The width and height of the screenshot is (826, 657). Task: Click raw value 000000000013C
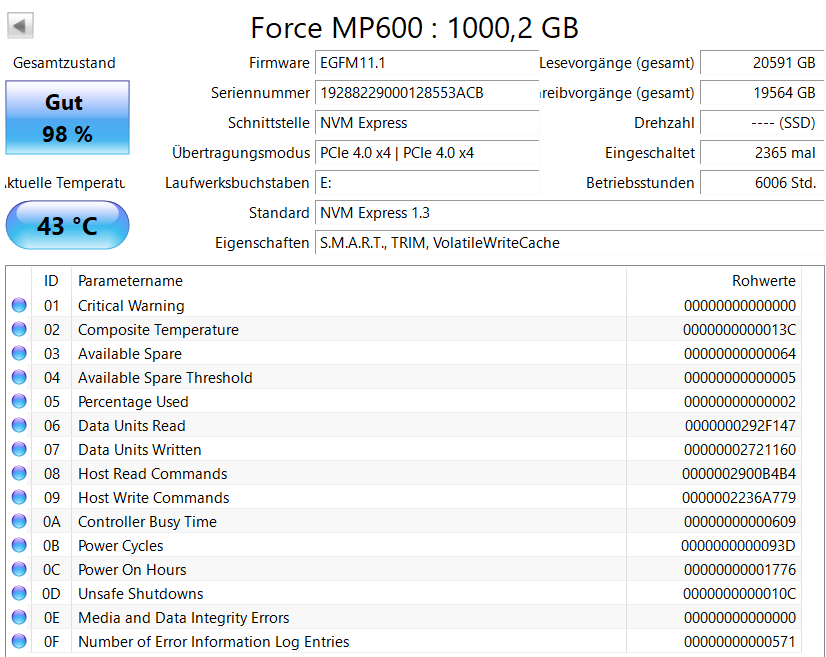point(740,330)
